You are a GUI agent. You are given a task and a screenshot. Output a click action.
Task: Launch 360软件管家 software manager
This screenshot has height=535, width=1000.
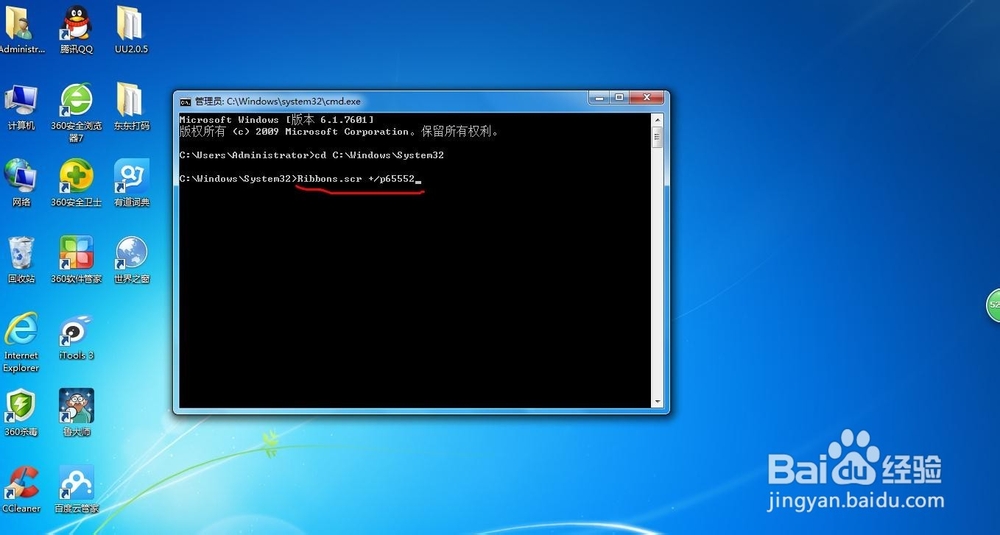pyautogui.click(x=77, y=260)
